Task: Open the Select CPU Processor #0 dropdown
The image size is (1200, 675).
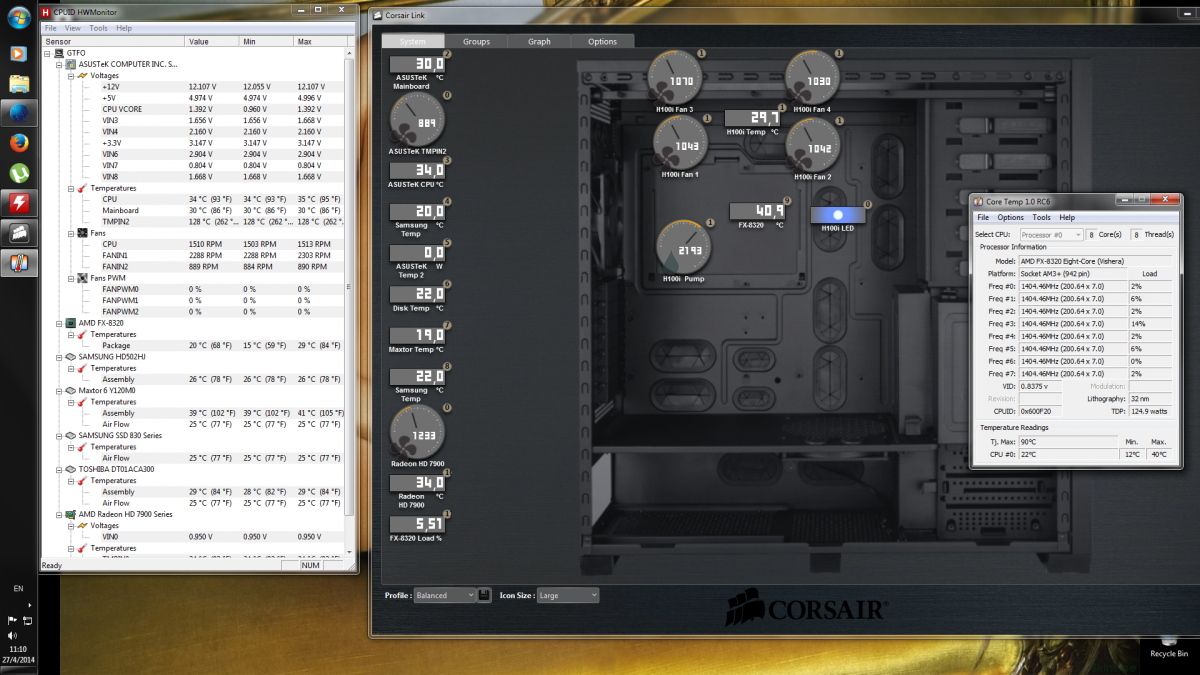Action: click(1051, 234)
